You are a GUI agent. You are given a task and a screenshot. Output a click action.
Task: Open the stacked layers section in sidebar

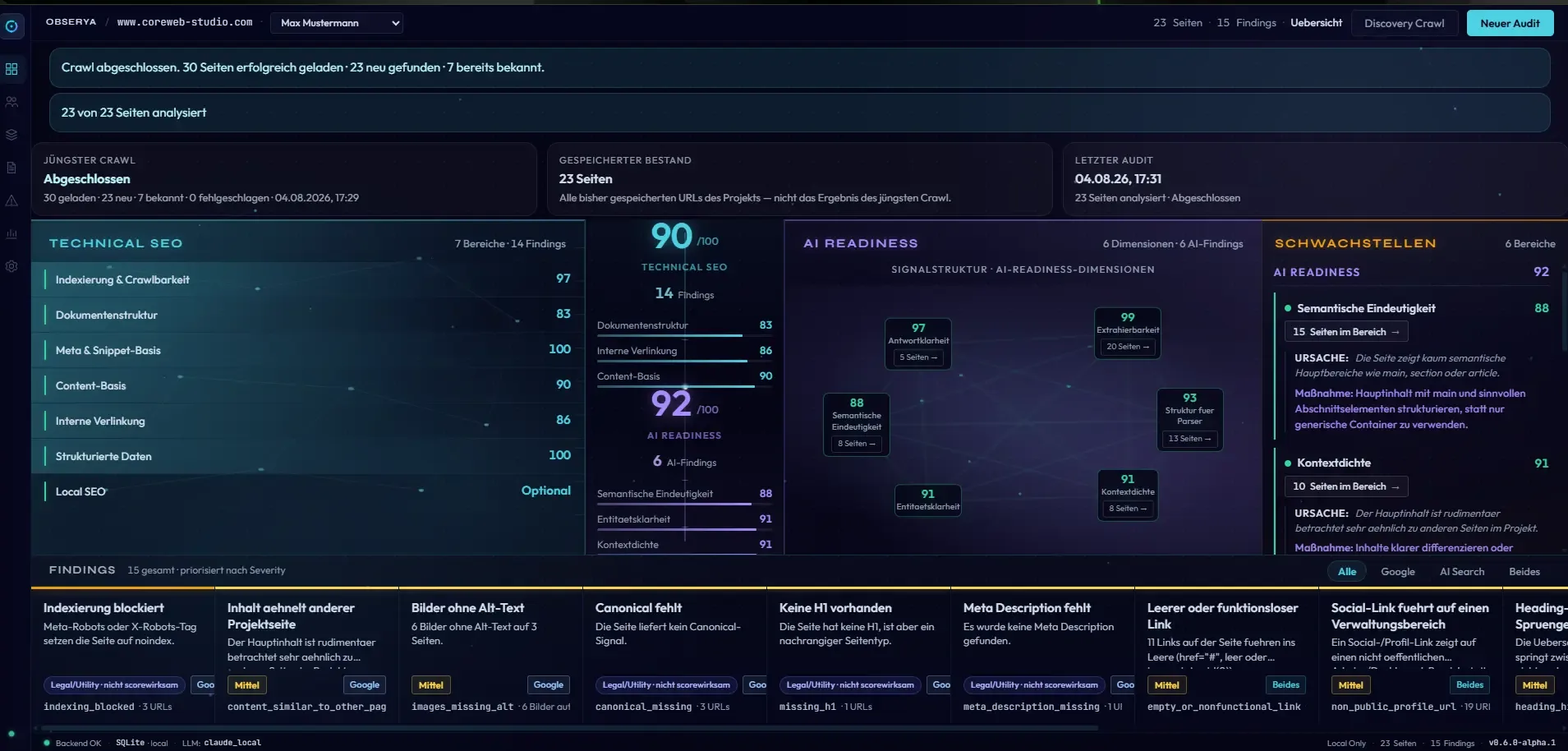point(11,135)
